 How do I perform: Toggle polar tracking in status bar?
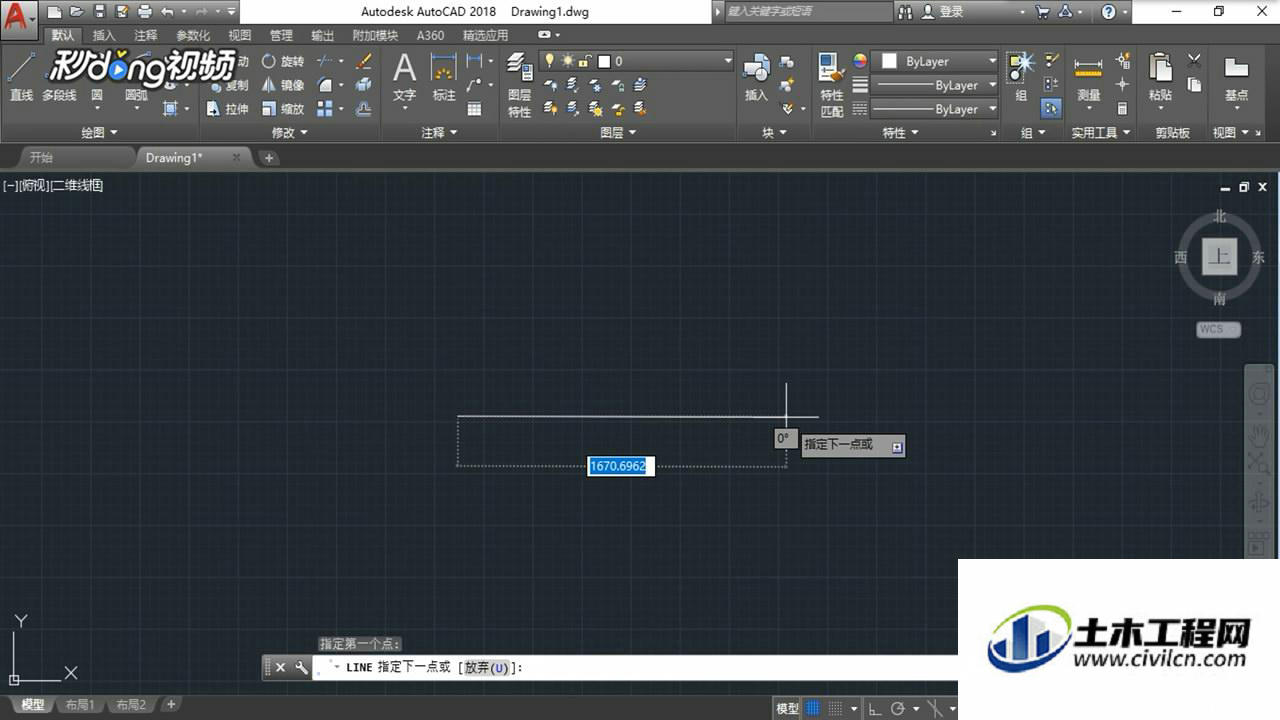898,708
